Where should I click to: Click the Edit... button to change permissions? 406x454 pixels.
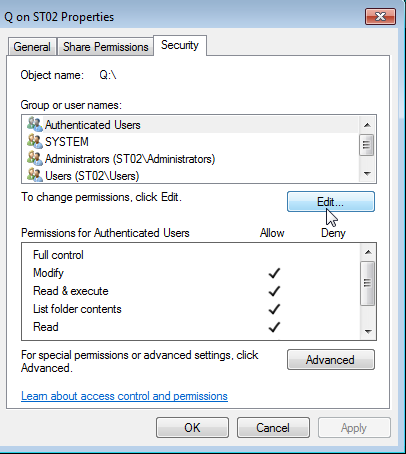331,202
